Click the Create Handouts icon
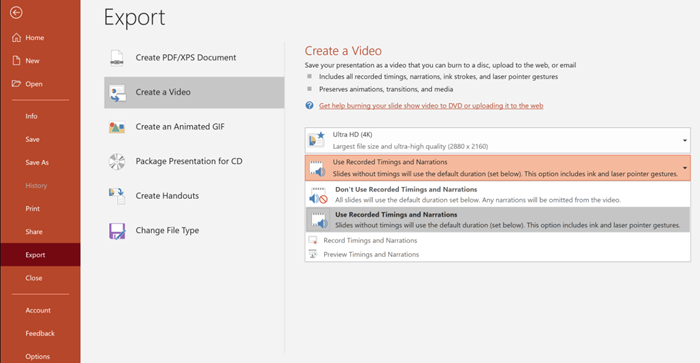The image size is (700, 363). pyautogui.click(x=117, y=196)
